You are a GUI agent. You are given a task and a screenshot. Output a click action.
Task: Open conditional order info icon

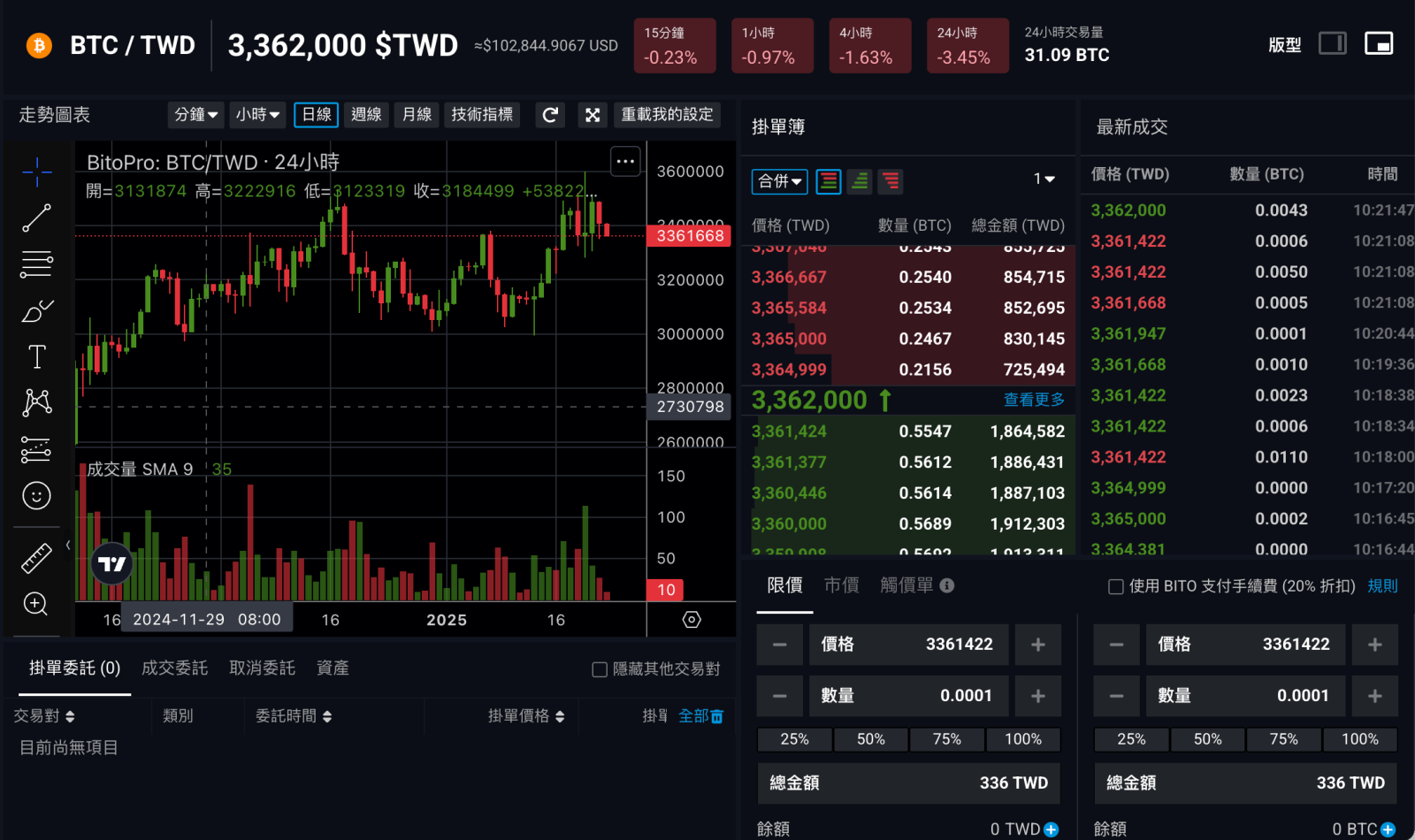pyautogui.click(x=947, y=585)
